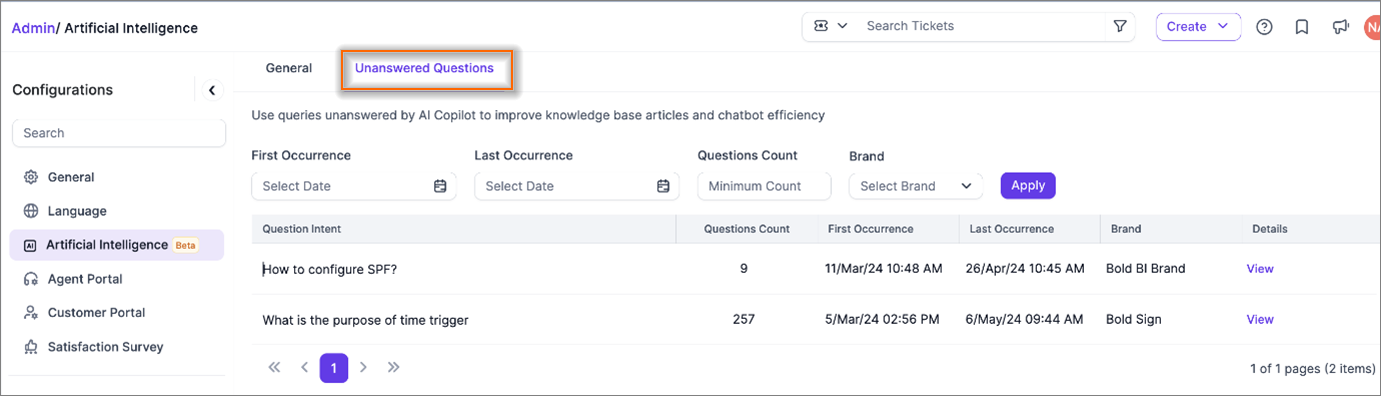This screenshot has height=396, width=1381.
Task: Click the date 5/Mar/24 02:56 PM
Action: 882,320
